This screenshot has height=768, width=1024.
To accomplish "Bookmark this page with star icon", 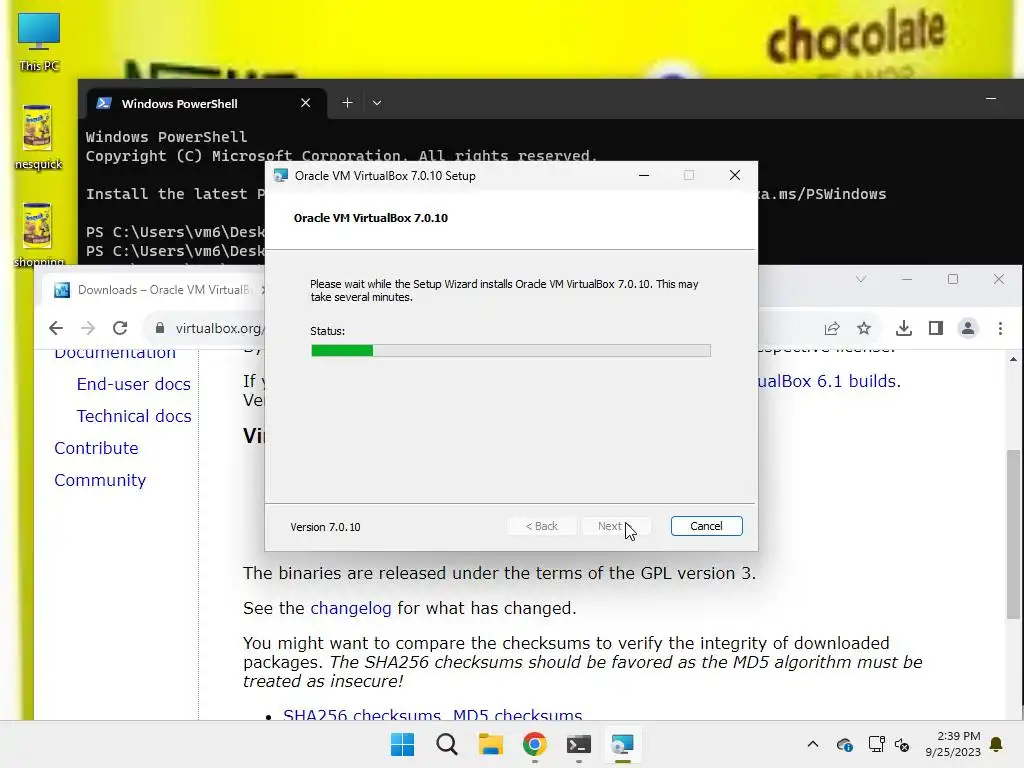I will pyautogui.click(x=864, y=328).
